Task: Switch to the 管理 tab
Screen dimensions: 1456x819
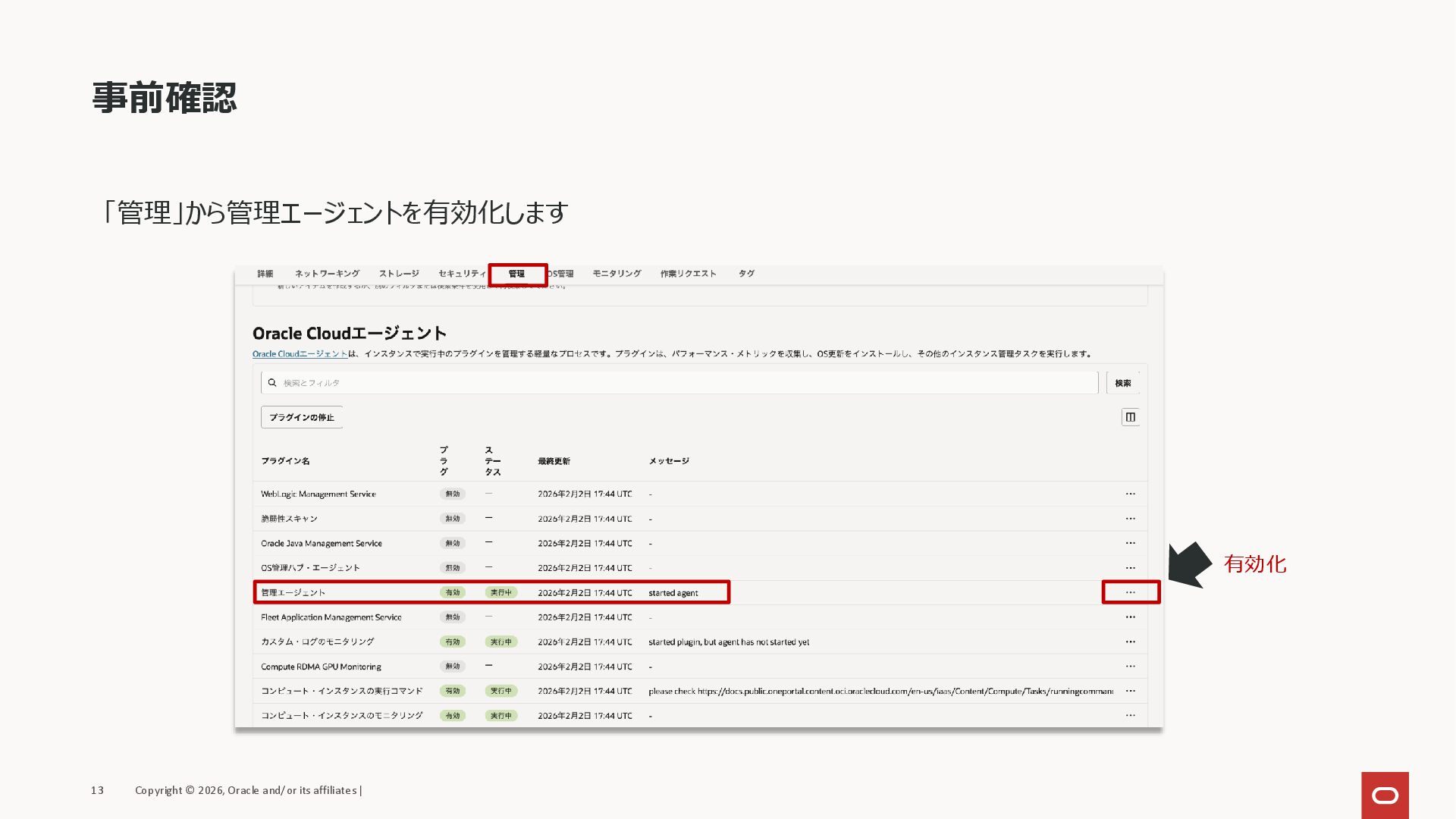Action: coord(516,274)
